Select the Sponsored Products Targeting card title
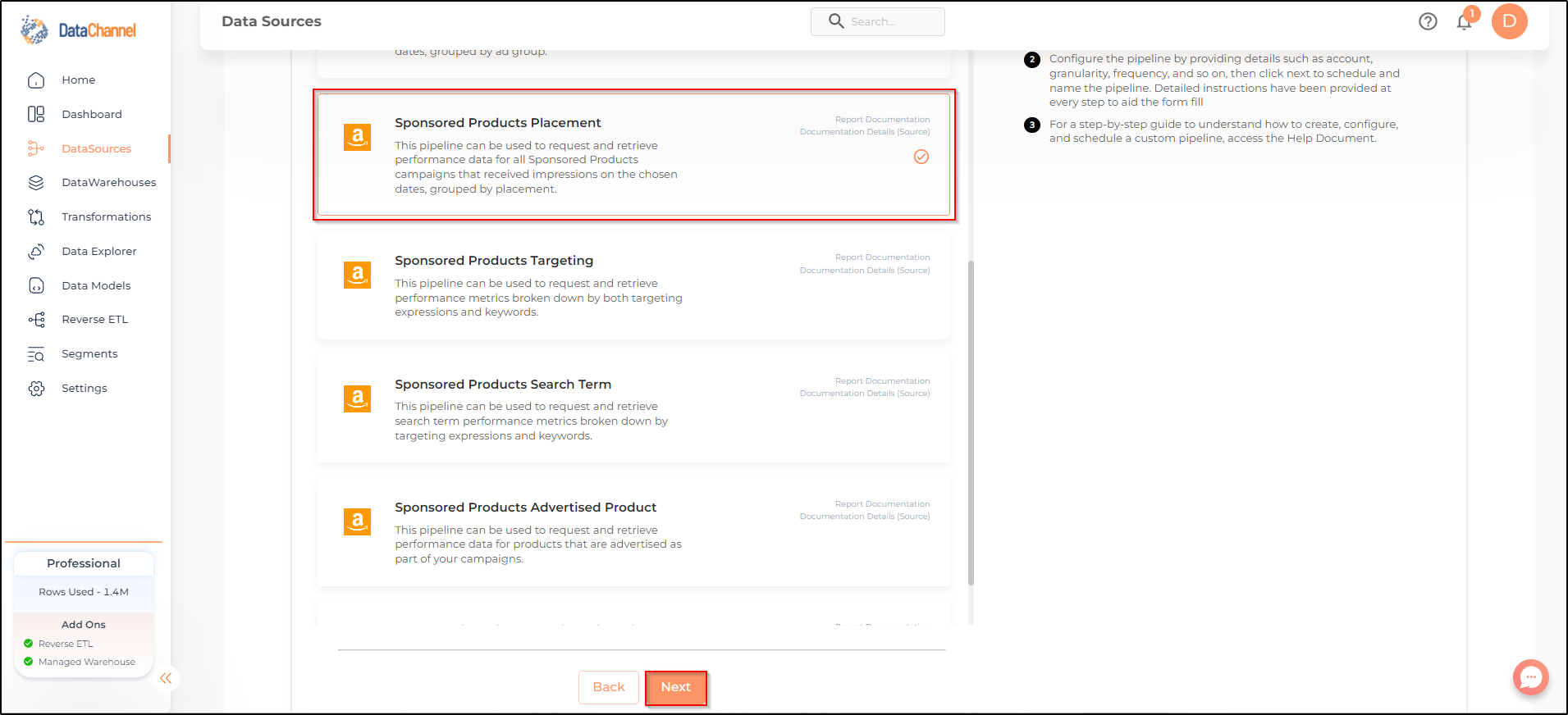 (494, 261)
